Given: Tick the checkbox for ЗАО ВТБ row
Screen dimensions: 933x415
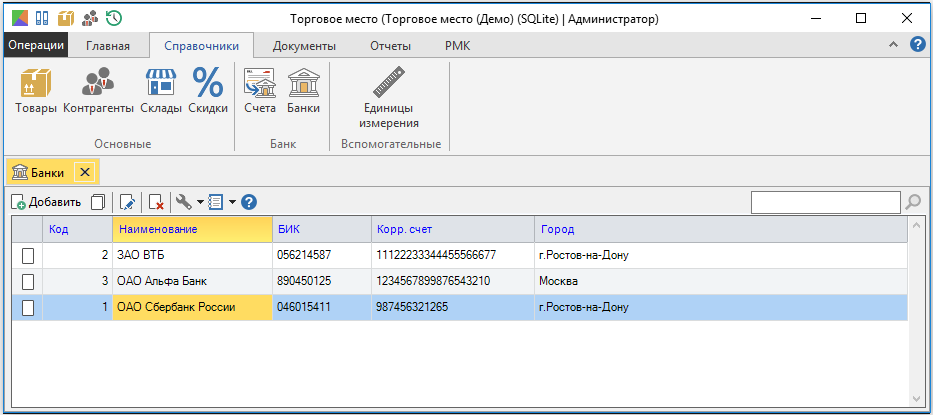Looking at the screenshot, I should pos(28,255).
